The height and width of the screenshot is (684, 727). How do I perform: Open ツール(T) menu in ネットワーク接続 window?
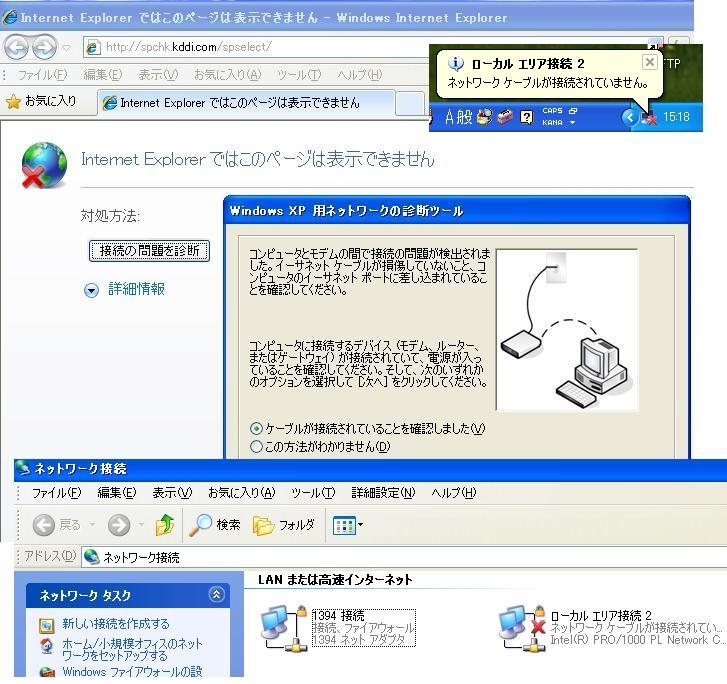[x=313, y=492]
